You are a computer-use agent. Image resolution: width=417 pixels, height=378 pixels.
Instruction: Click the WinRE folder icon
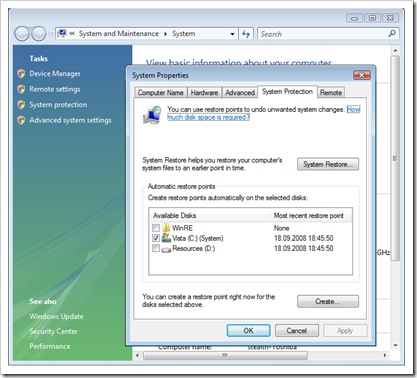point(166,228)
